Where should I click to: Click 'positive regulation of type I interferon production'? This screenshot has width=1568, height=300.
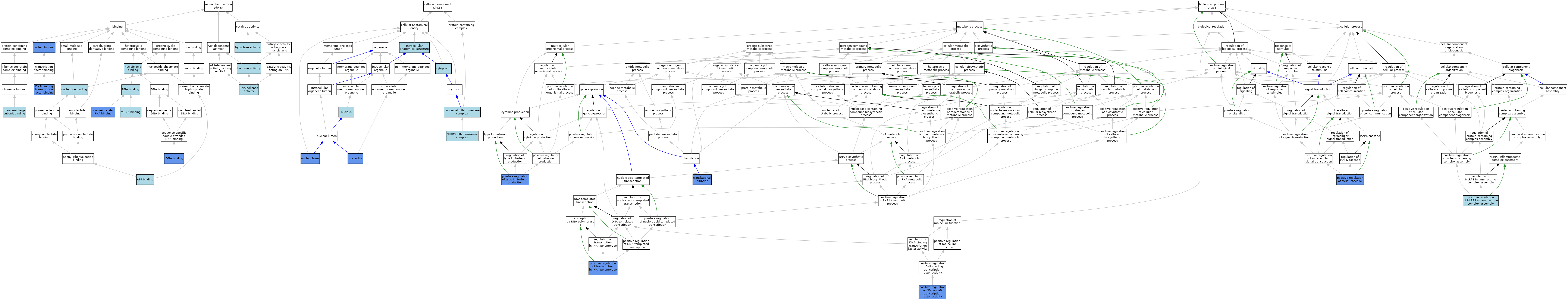pyautogui.click(x=515, y=180)
